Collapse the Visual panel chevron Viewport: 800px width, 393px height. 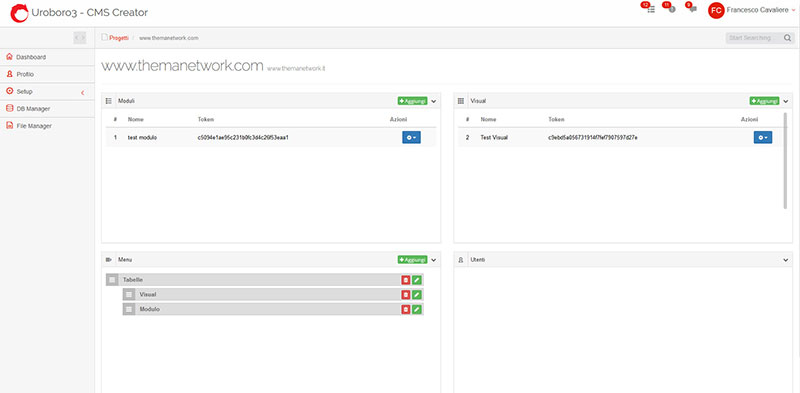tap(786, 102)
